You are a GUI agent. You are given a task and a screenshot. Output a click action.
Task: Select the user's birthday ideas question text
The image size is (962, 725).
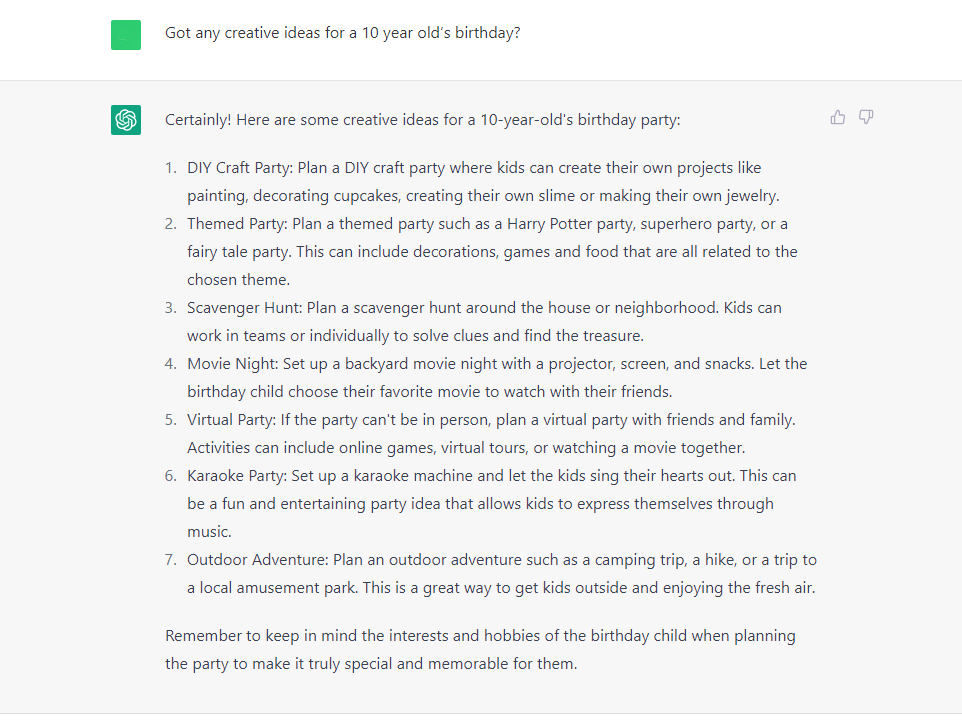pos(342,33)
